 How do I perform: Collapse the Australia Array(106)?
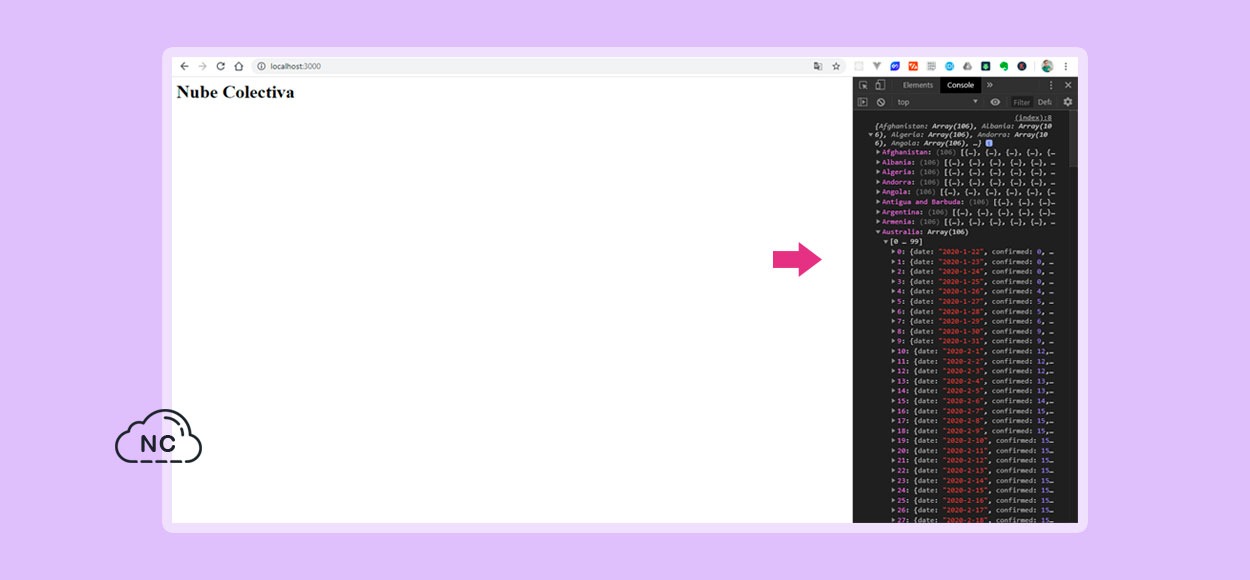pyautogui.click(x=879, y=232)
